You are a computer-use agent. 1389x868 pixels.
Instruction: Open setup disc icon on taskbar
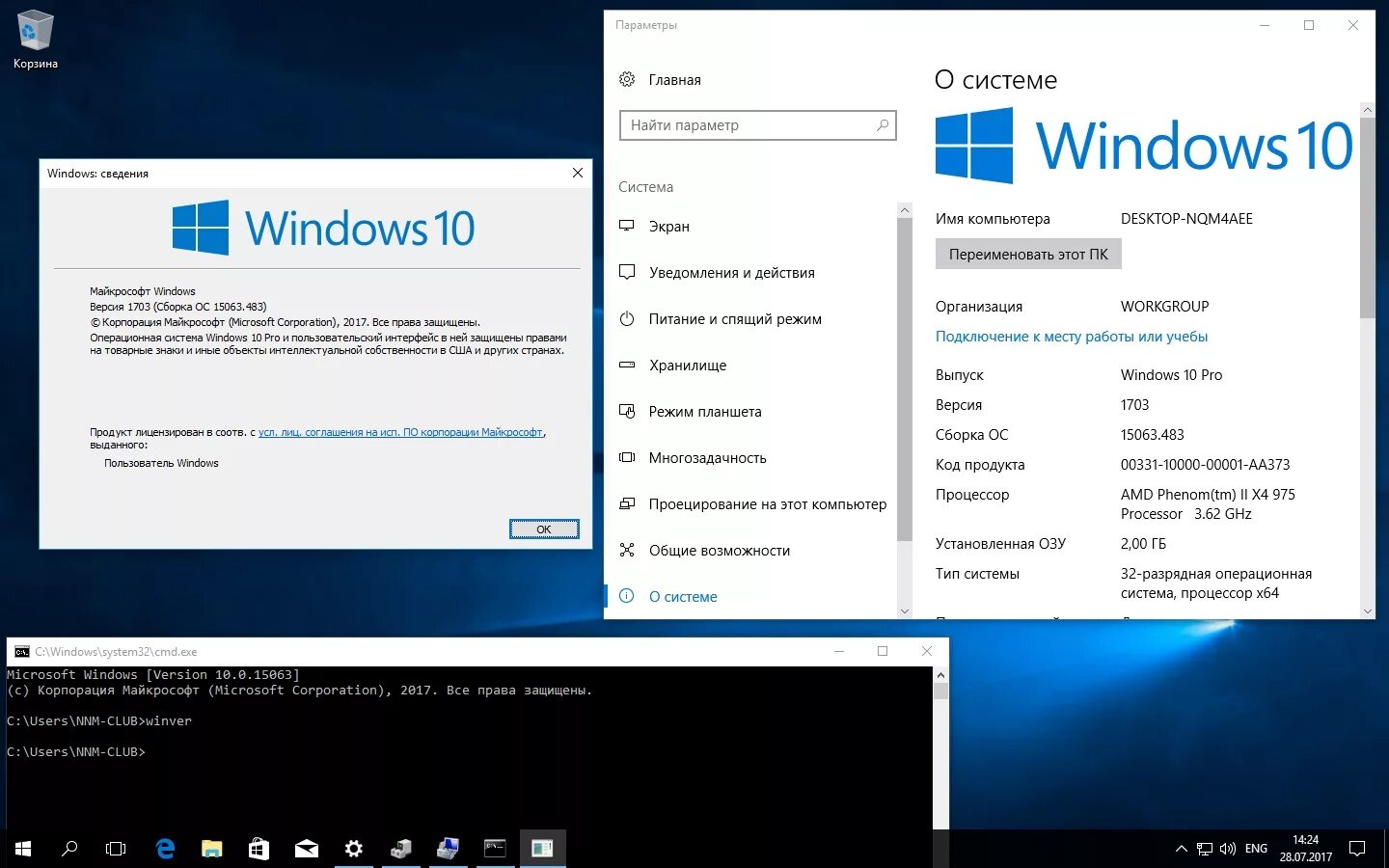coord(448,849)
